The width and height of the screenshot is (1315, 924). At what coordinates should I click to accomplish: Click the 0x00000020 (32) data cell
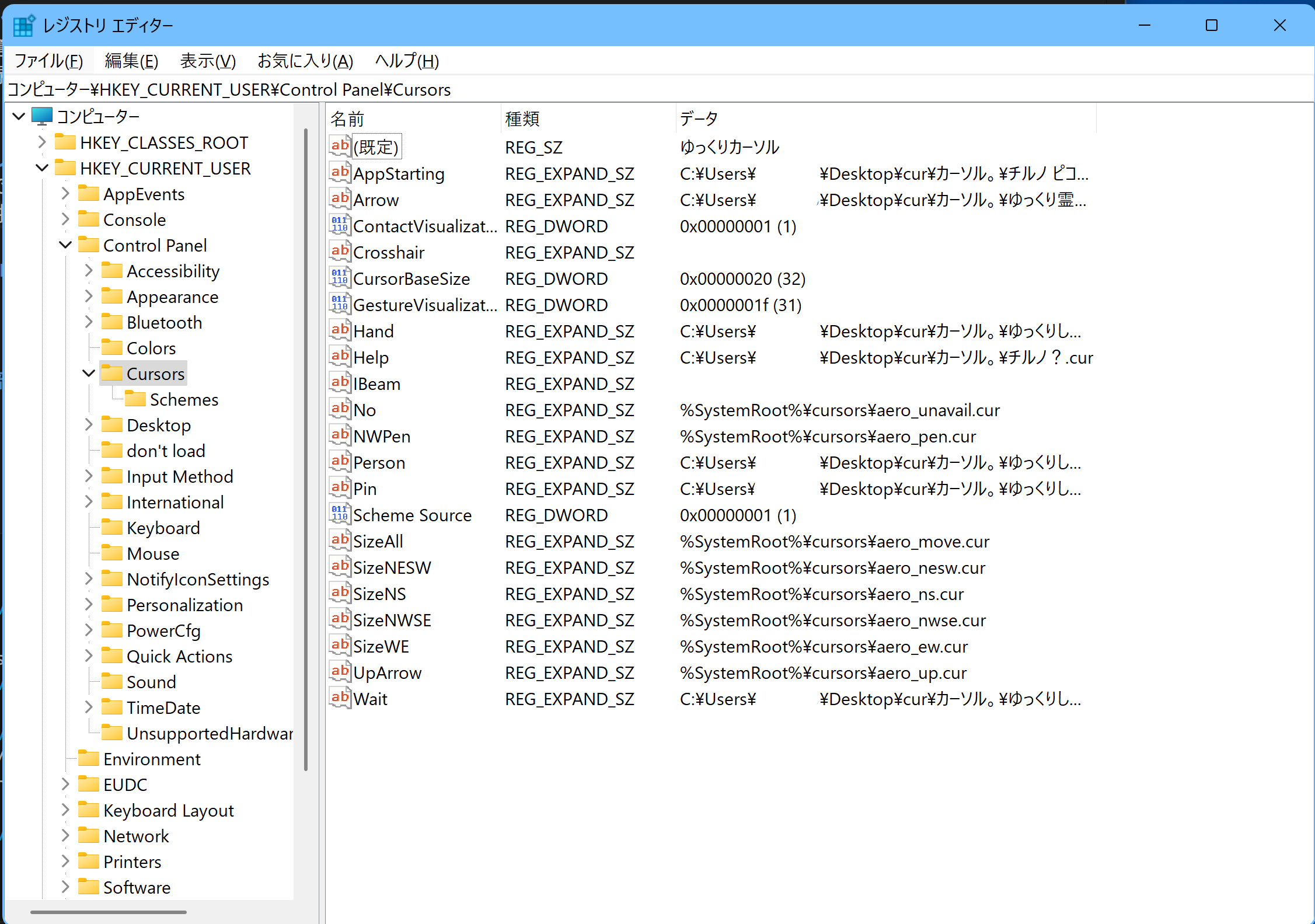pyautogui.click(x=742, y=278)
